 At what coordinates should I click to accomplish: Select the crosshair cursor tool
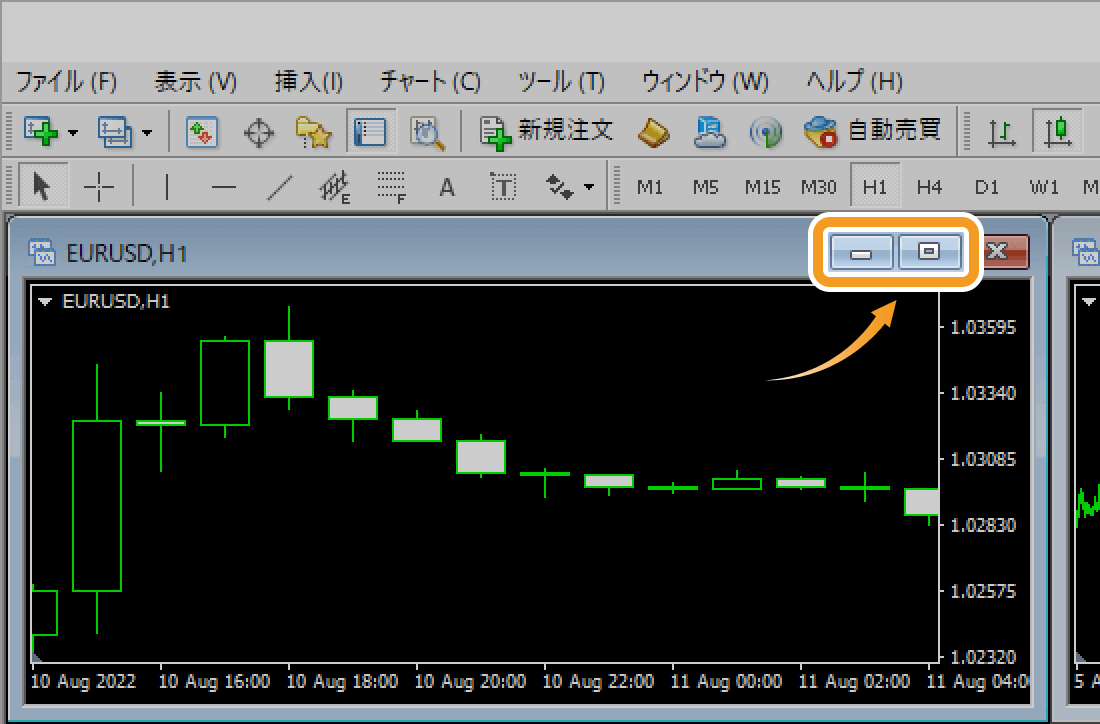pyautogui.click(x=99, y=186)
